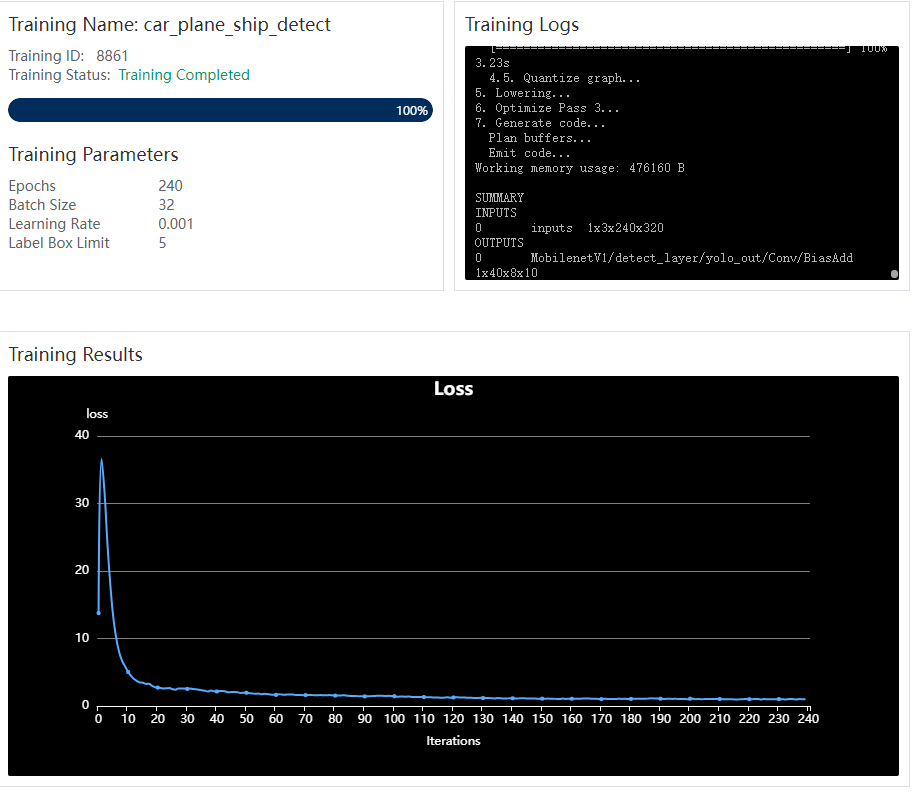
Task: Click the 'OUTPUTS' log line
Action: pyautogui.click(x=499, y=243)
